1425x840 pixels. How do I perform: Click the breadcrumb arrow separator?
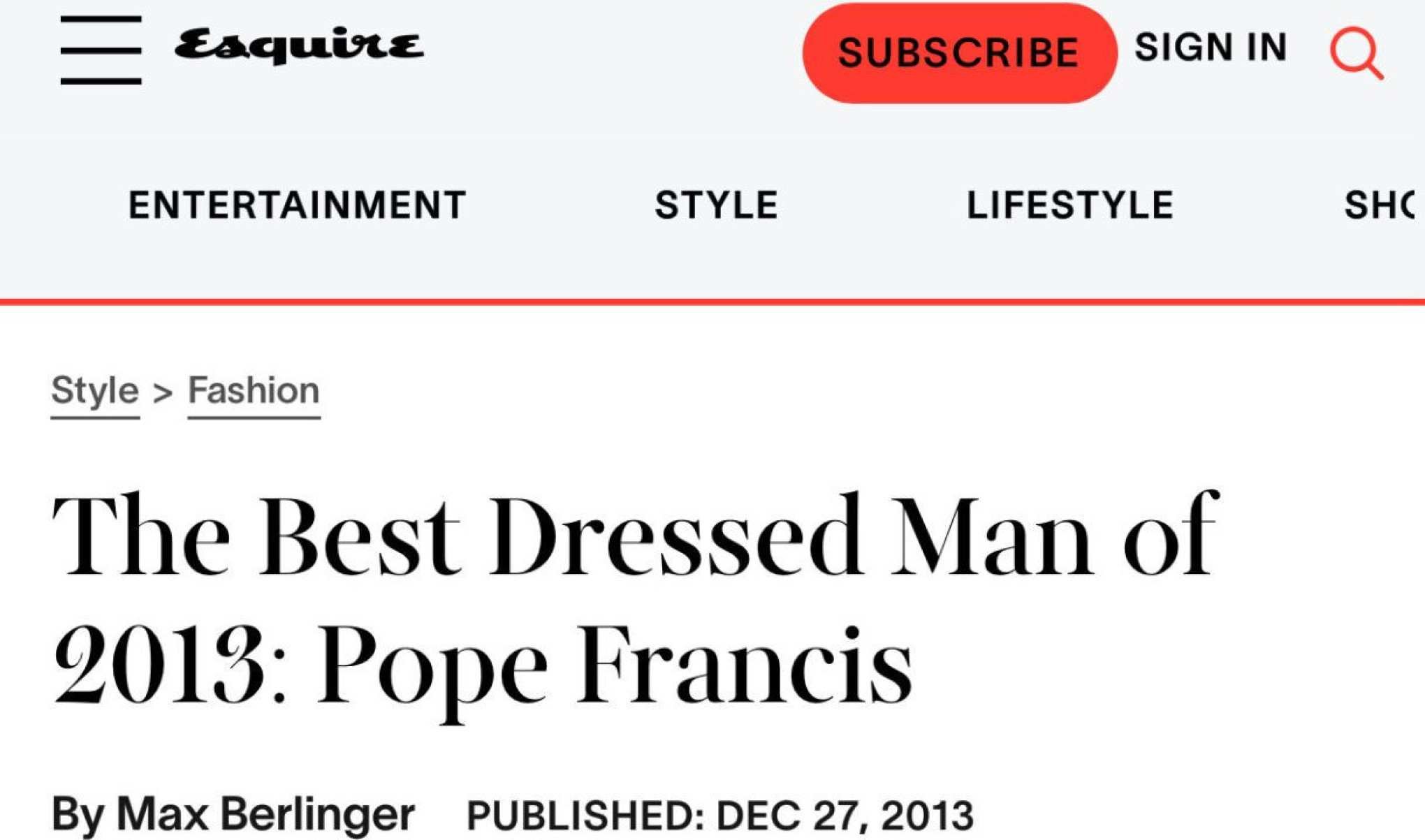163,392
